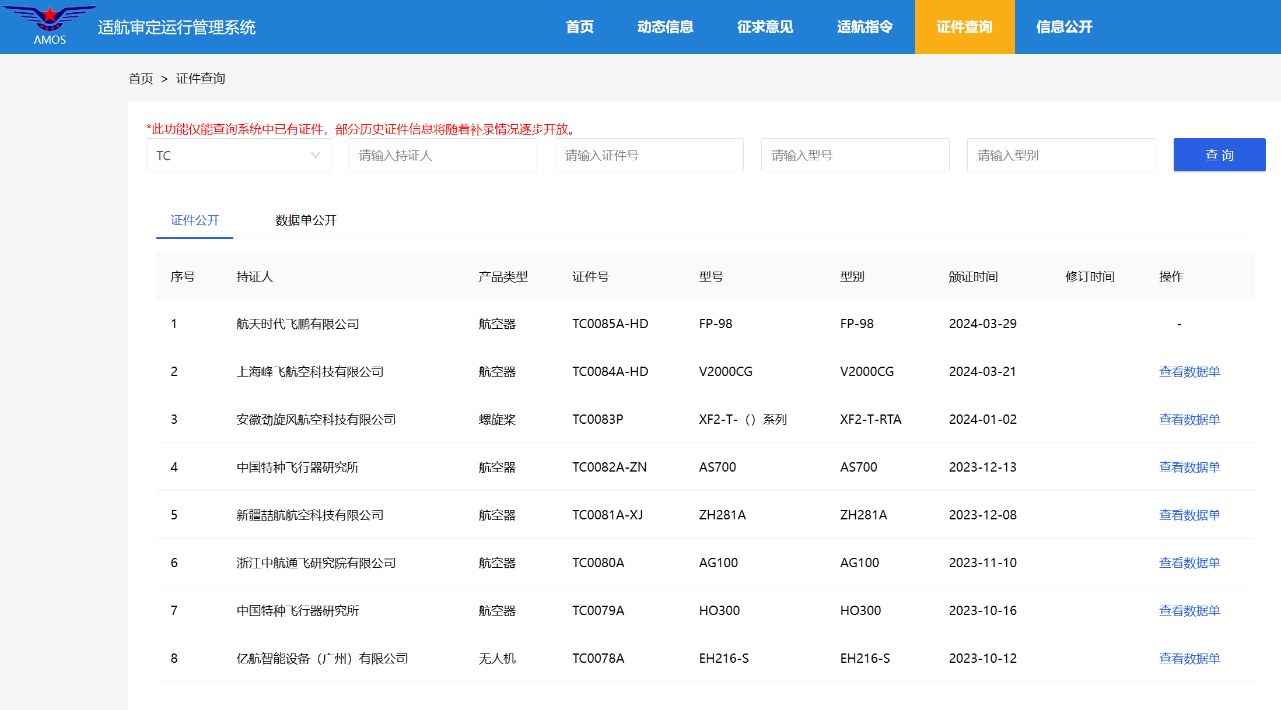Click the 请输入证件号 input field
Screen dimensions: 1281x710
pyautogui.click(x=649, y=155)
